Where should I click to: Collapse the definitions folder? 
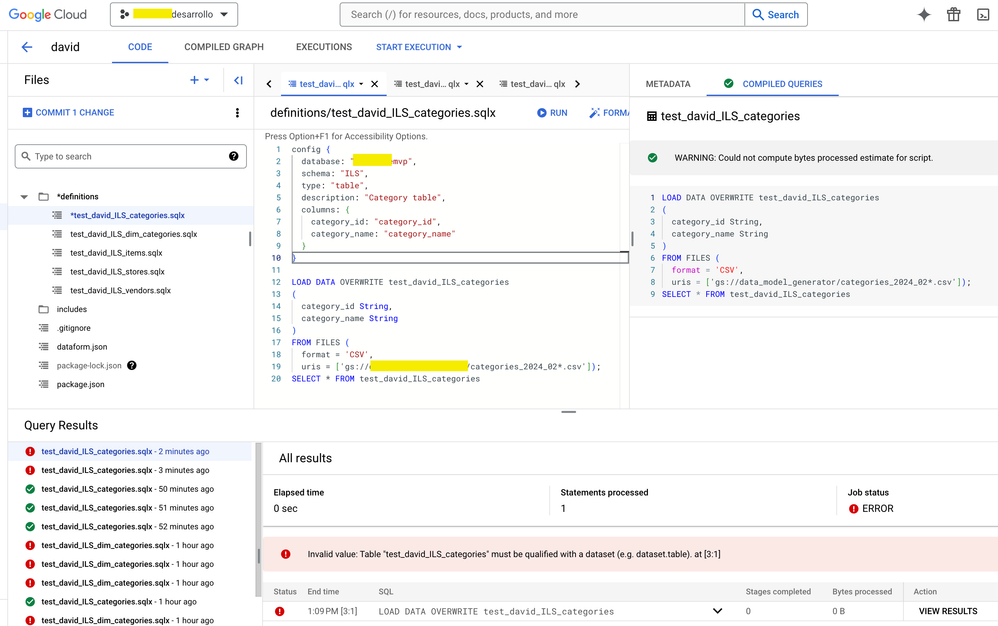[x=24, y=197]
